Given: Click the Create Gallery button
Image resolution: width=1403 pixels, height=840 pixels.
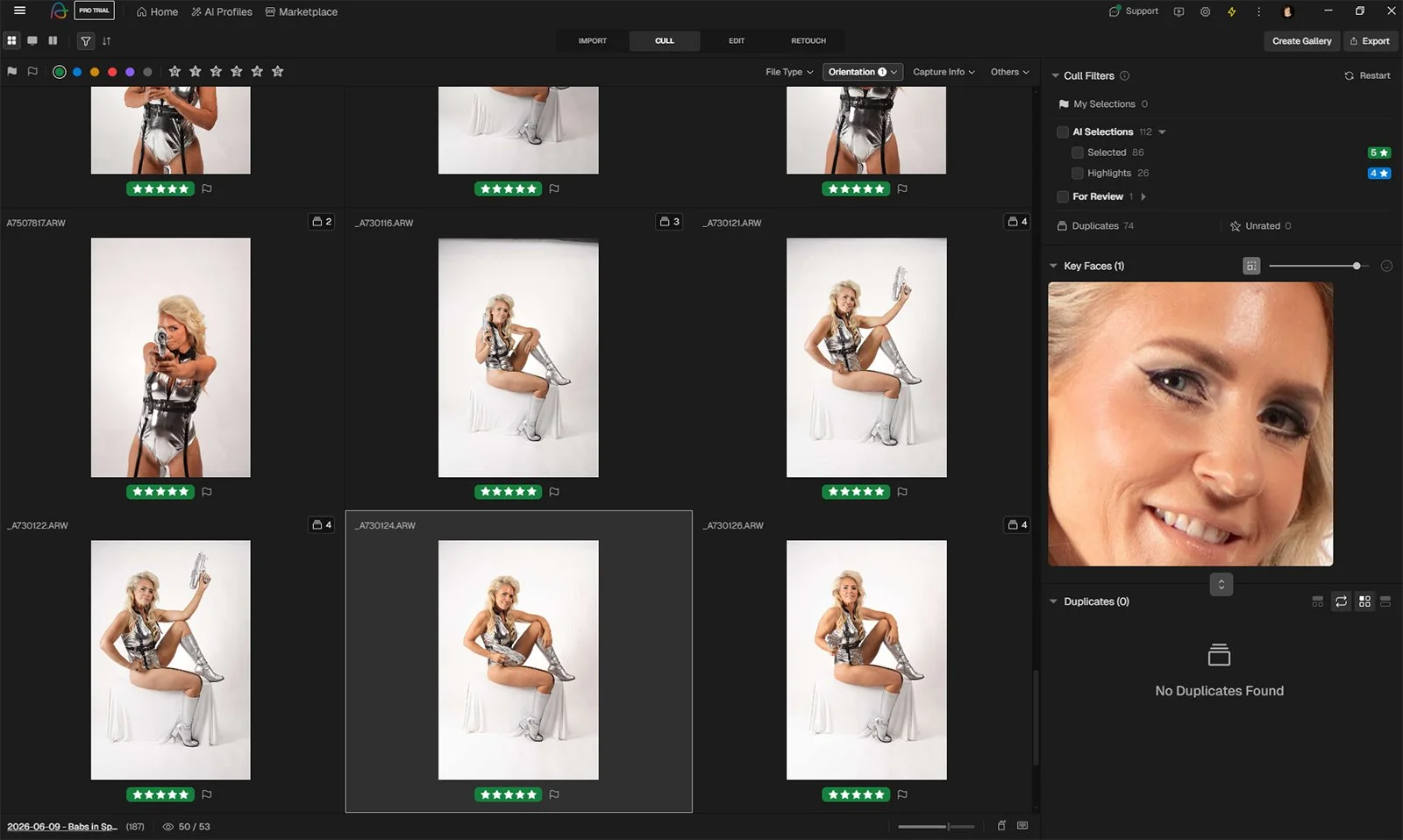Looking at the screenshot, I should pyautogui.click(x=1301, y=41).
